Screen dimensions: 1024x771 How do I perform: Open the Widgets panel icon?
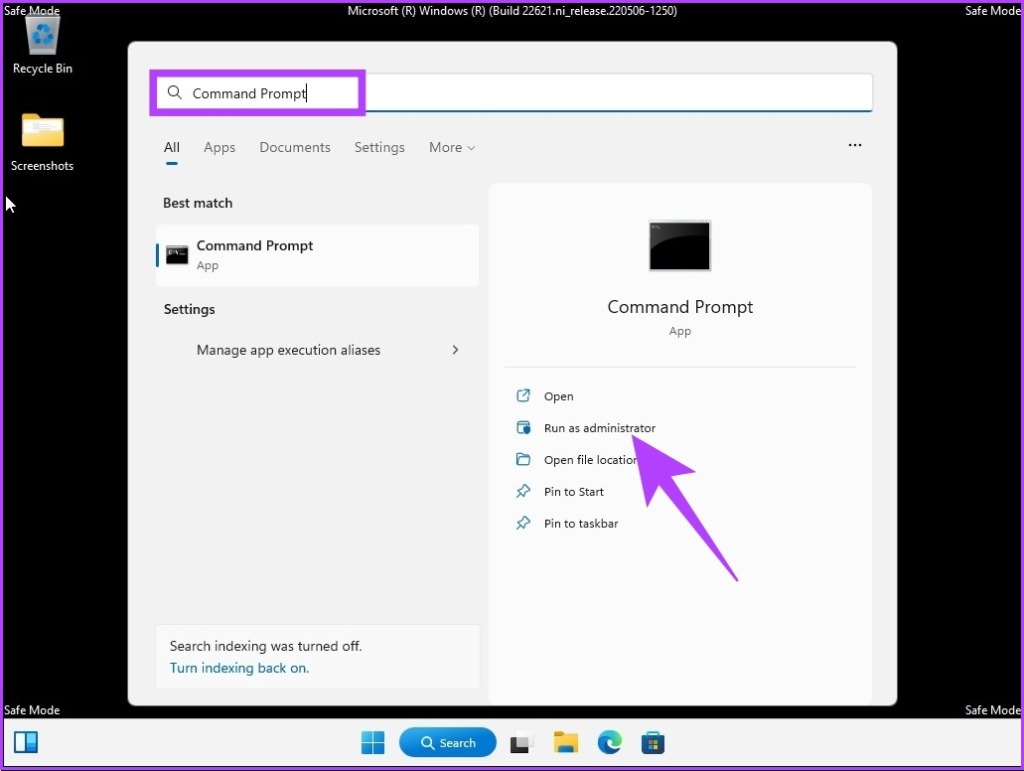click(x=26, y=742)
